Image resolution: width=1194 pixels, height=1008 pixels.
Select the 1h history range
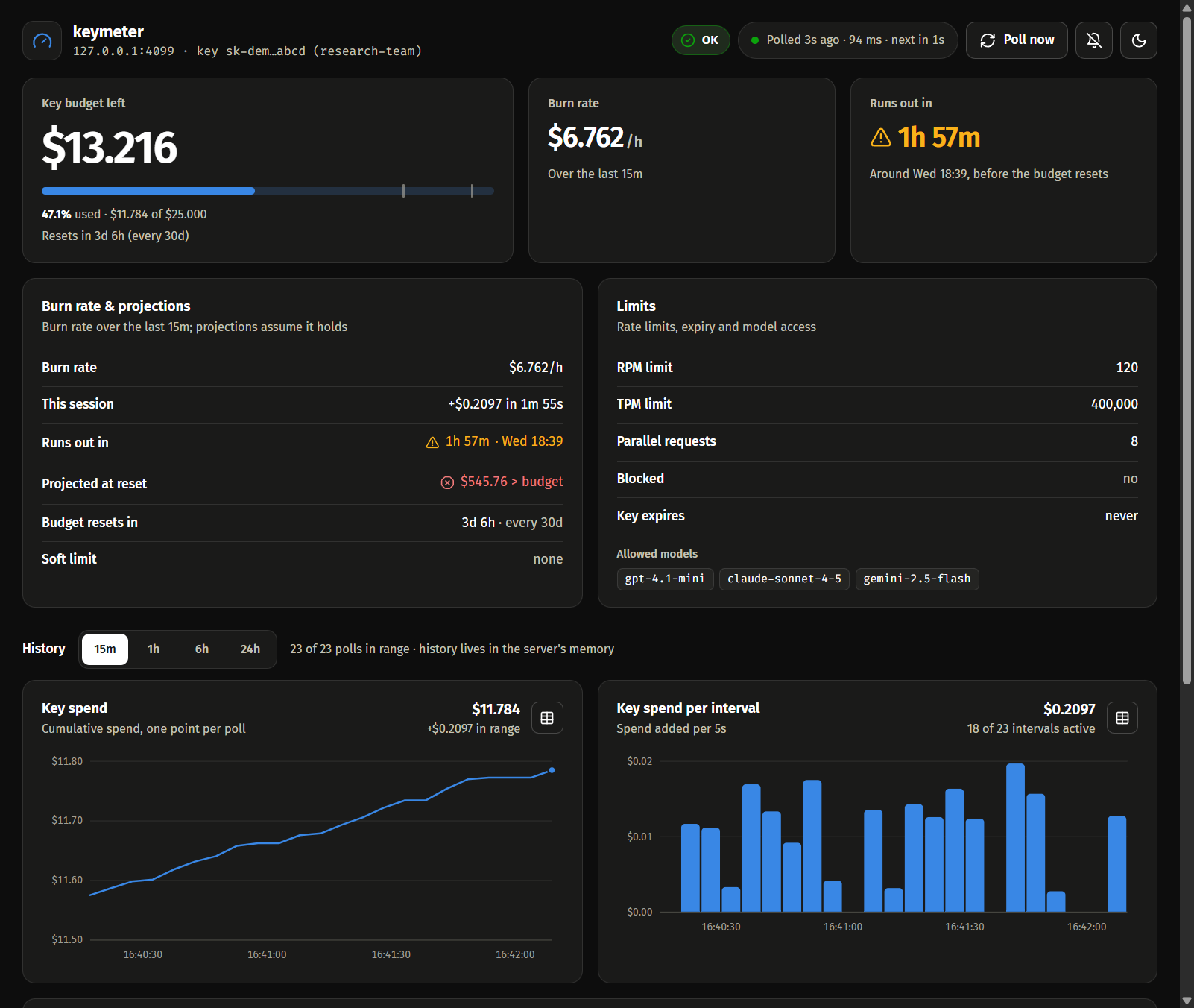154,649
